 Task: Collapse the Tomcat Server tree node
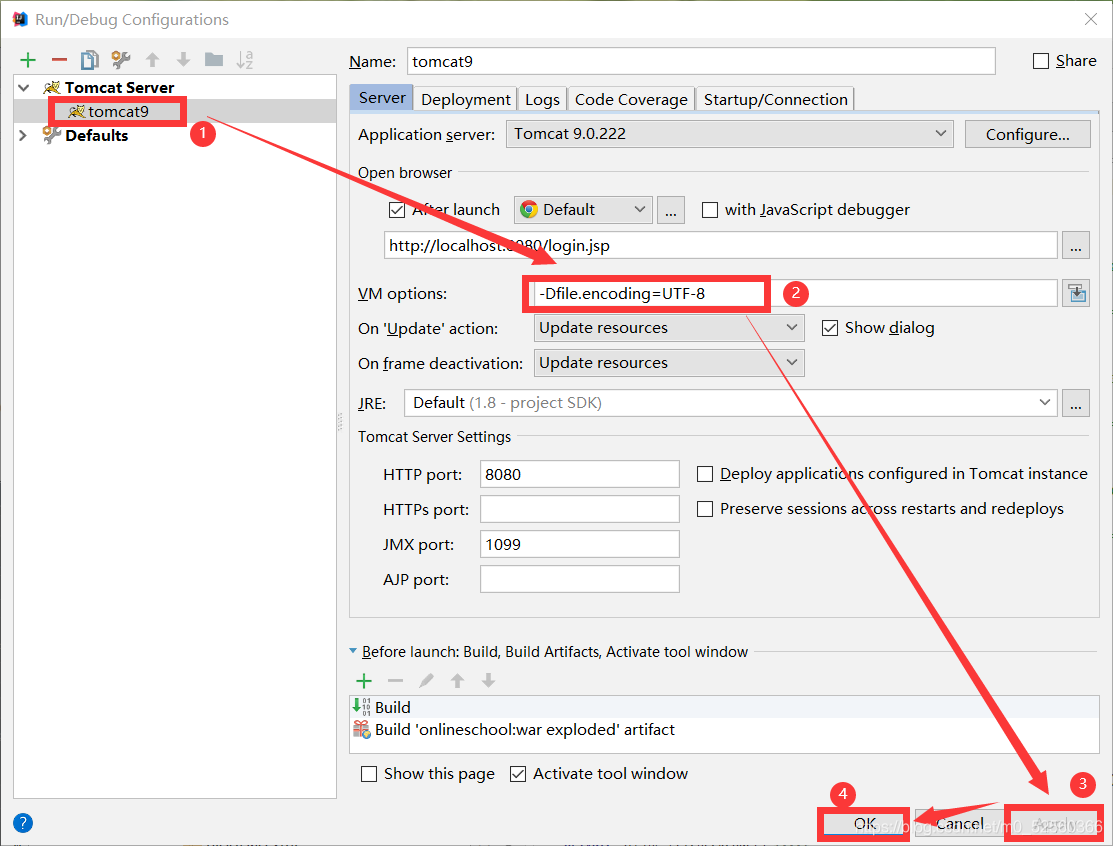24,88
